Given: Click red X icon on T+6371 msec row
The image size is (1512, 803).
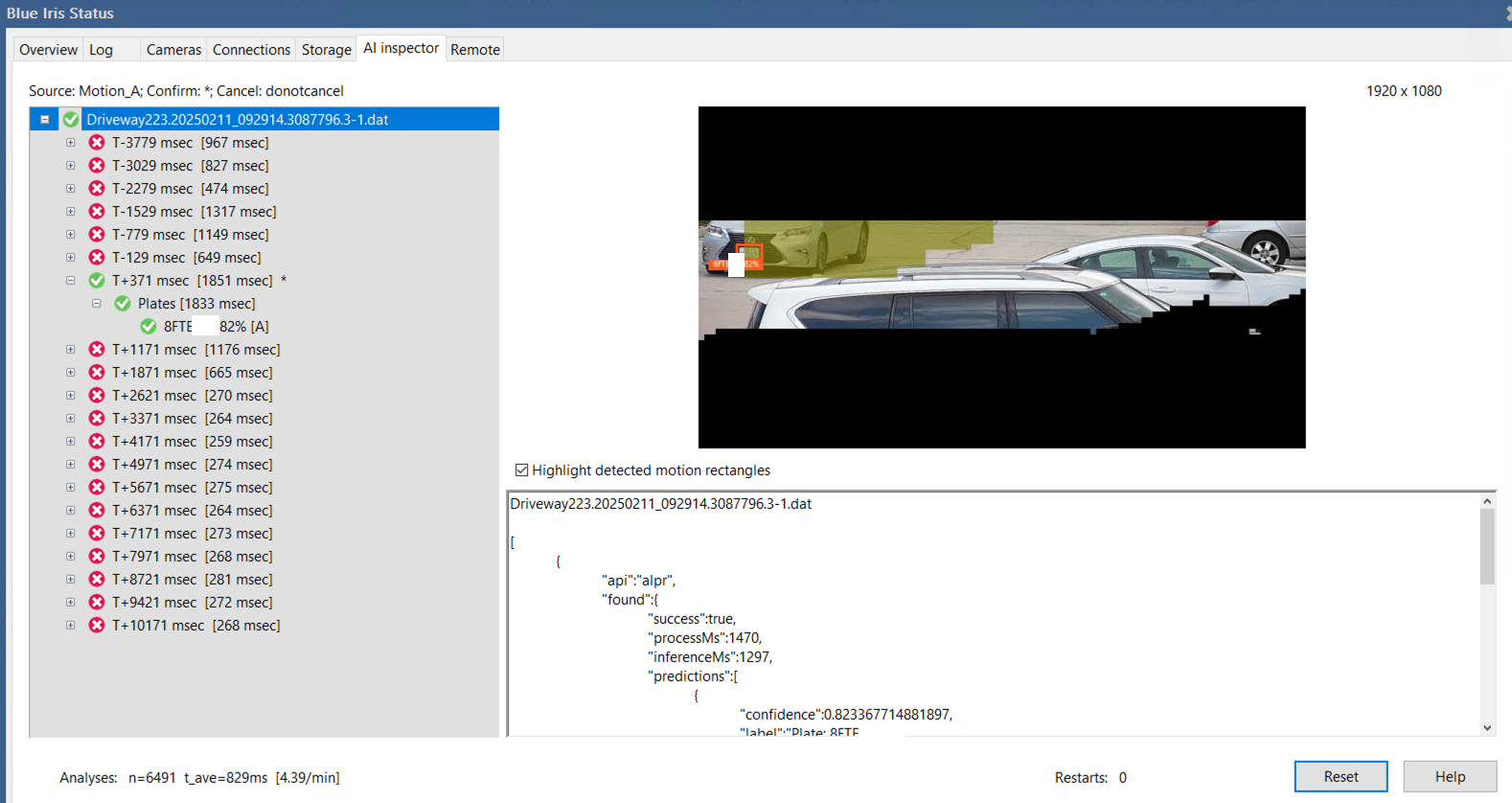Looking at the screenshot, I should 97,511.
